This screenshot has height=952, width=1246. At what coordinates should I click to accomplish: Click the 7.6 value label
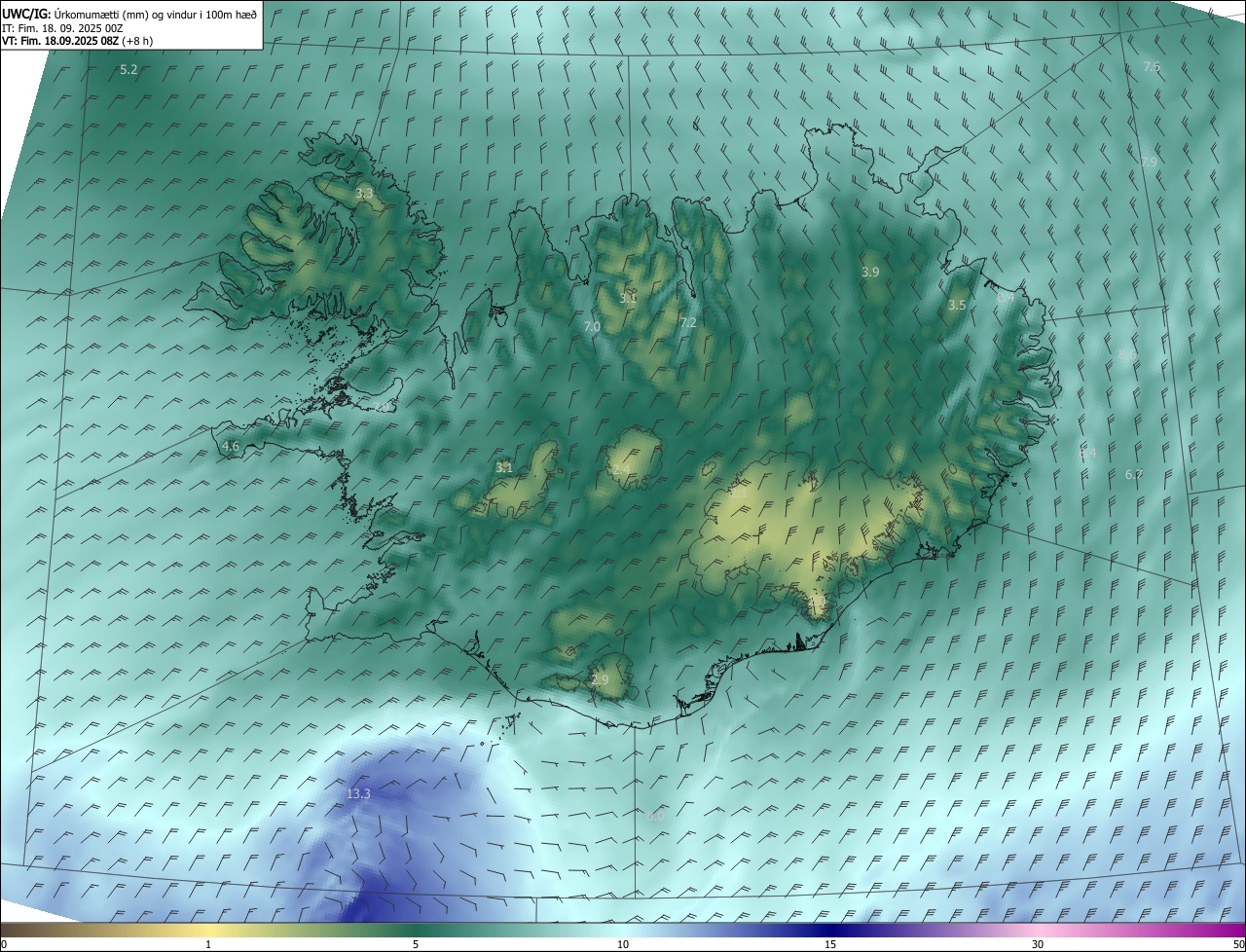(1152, 67)
